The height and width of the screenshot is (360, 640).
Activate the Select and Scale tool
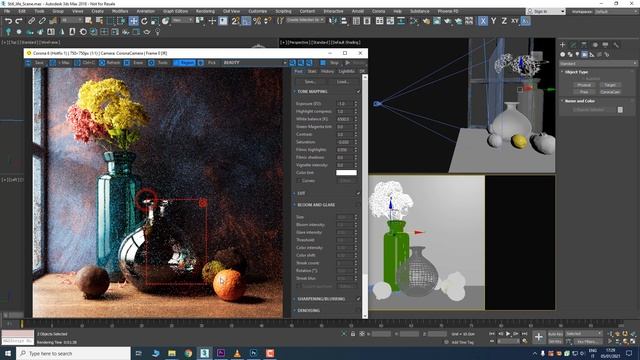[x=155, y=21]
